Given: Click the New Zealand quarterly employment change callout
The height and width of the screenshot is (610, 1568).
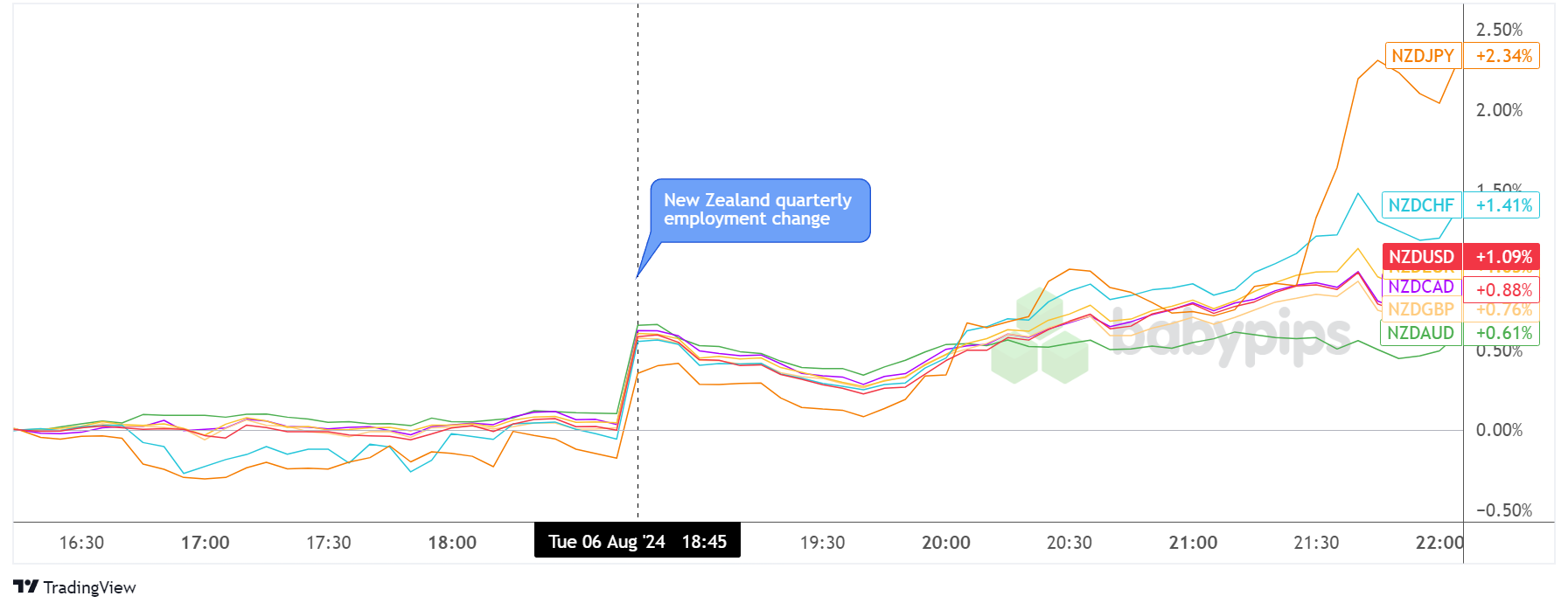Looking at the screenshot, I should (759, 211).
